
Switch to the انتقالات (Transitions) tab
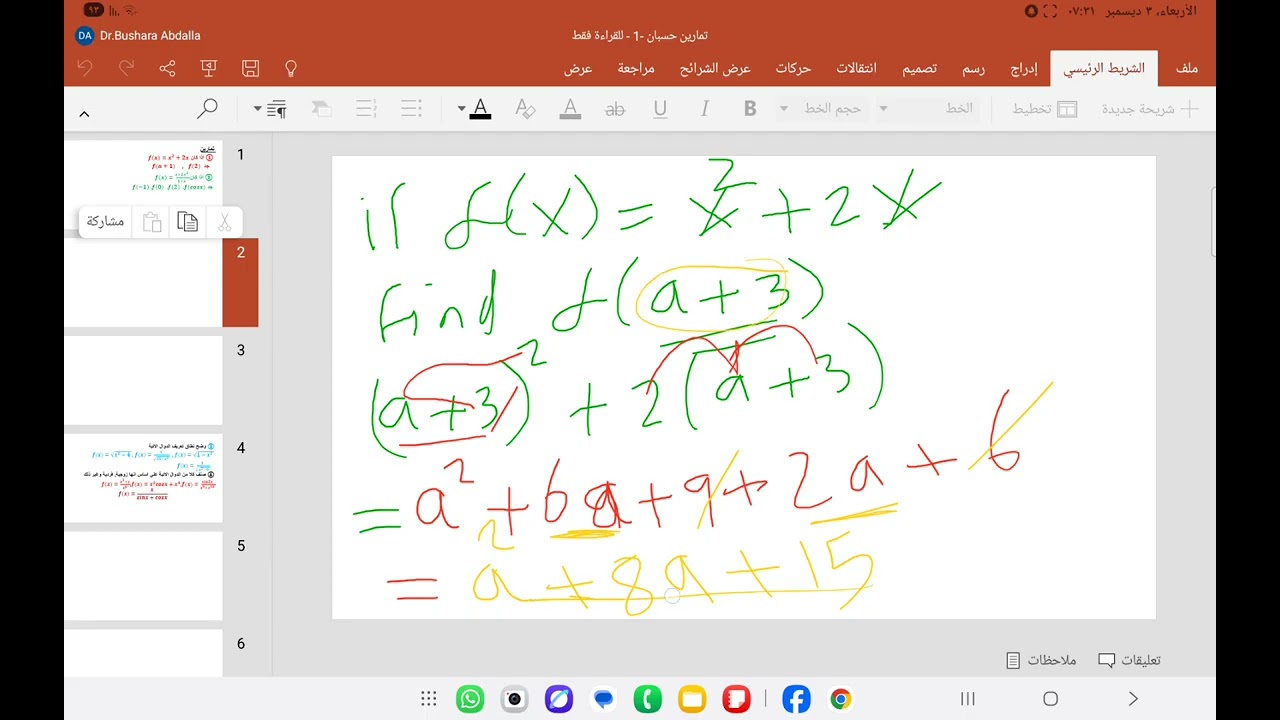point(856,68)
